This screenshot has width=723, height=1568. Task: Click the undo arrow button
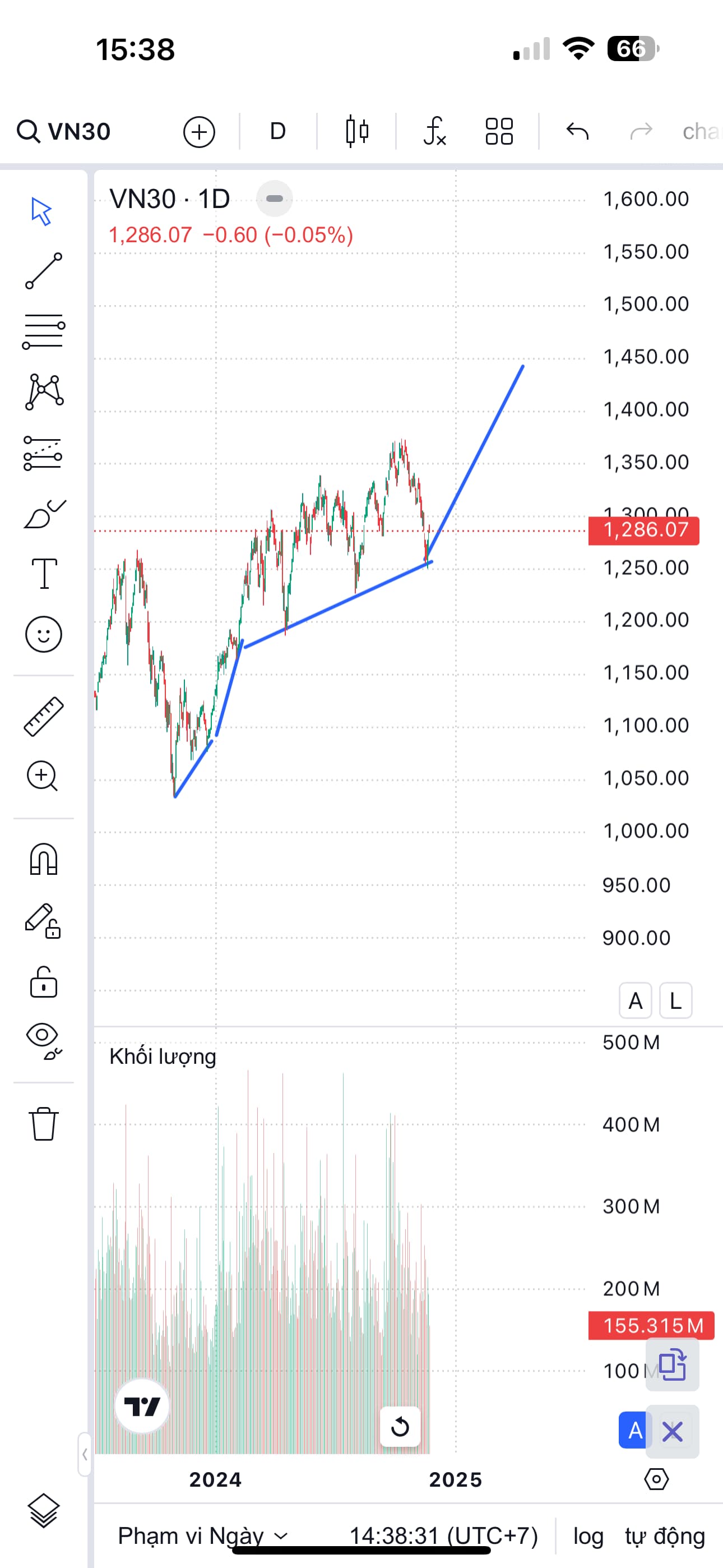[577, 131]
